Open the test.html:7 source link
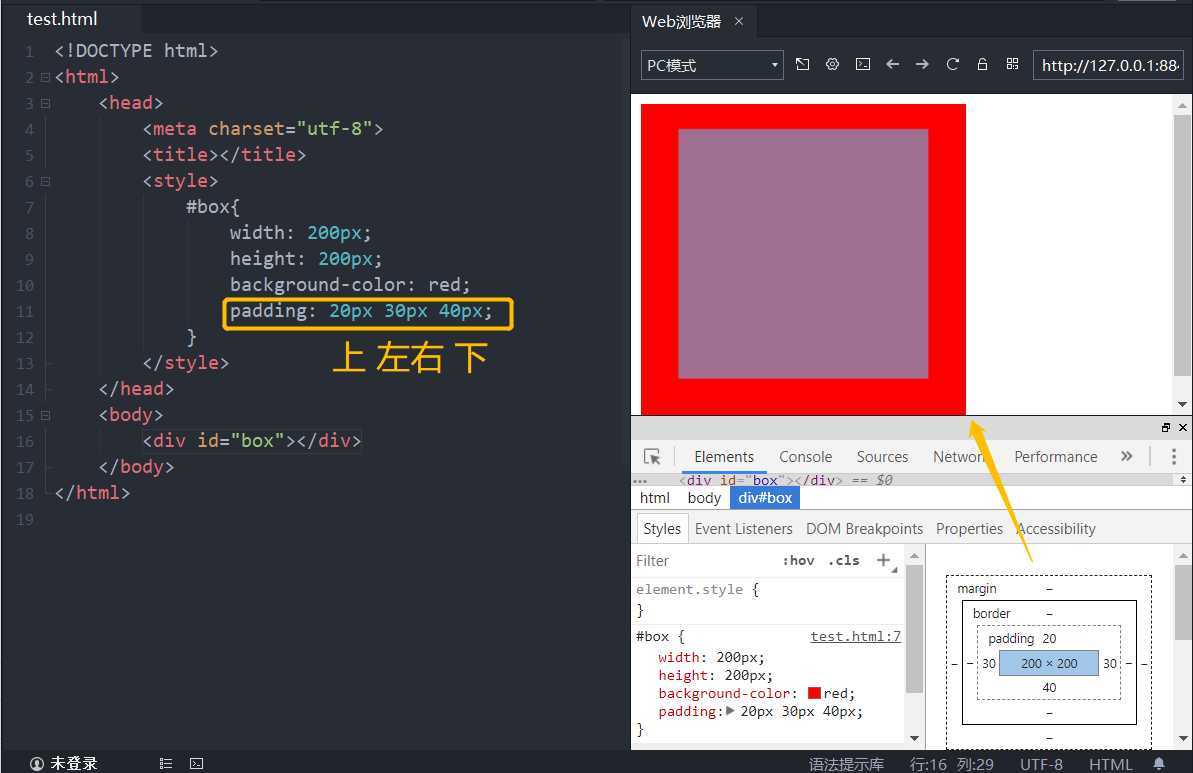The width and height of the screenshot is (1193, 773). click(x=855, y=636)
